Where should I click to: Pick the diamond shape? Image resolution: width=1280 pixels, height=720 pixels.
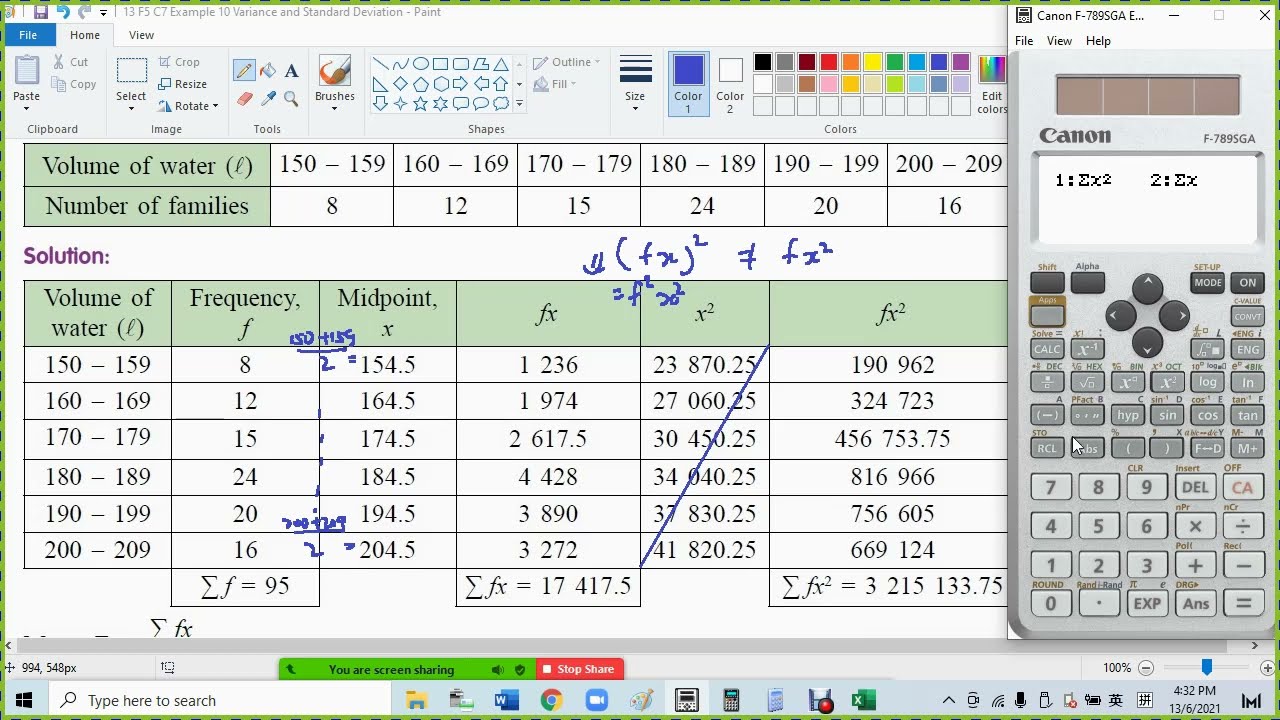click(x=400, y=84)
